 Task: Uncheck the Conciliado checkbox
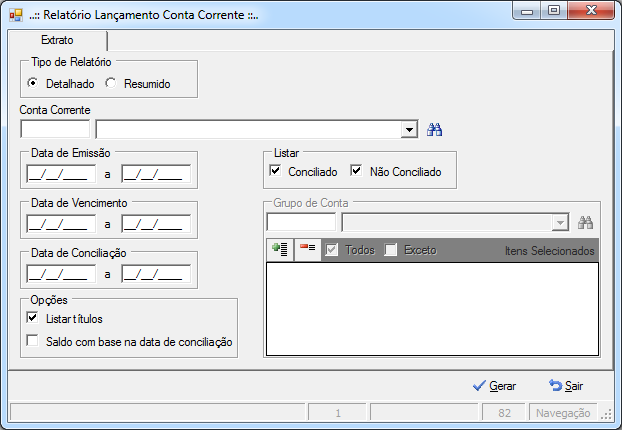tap(275, 171)
